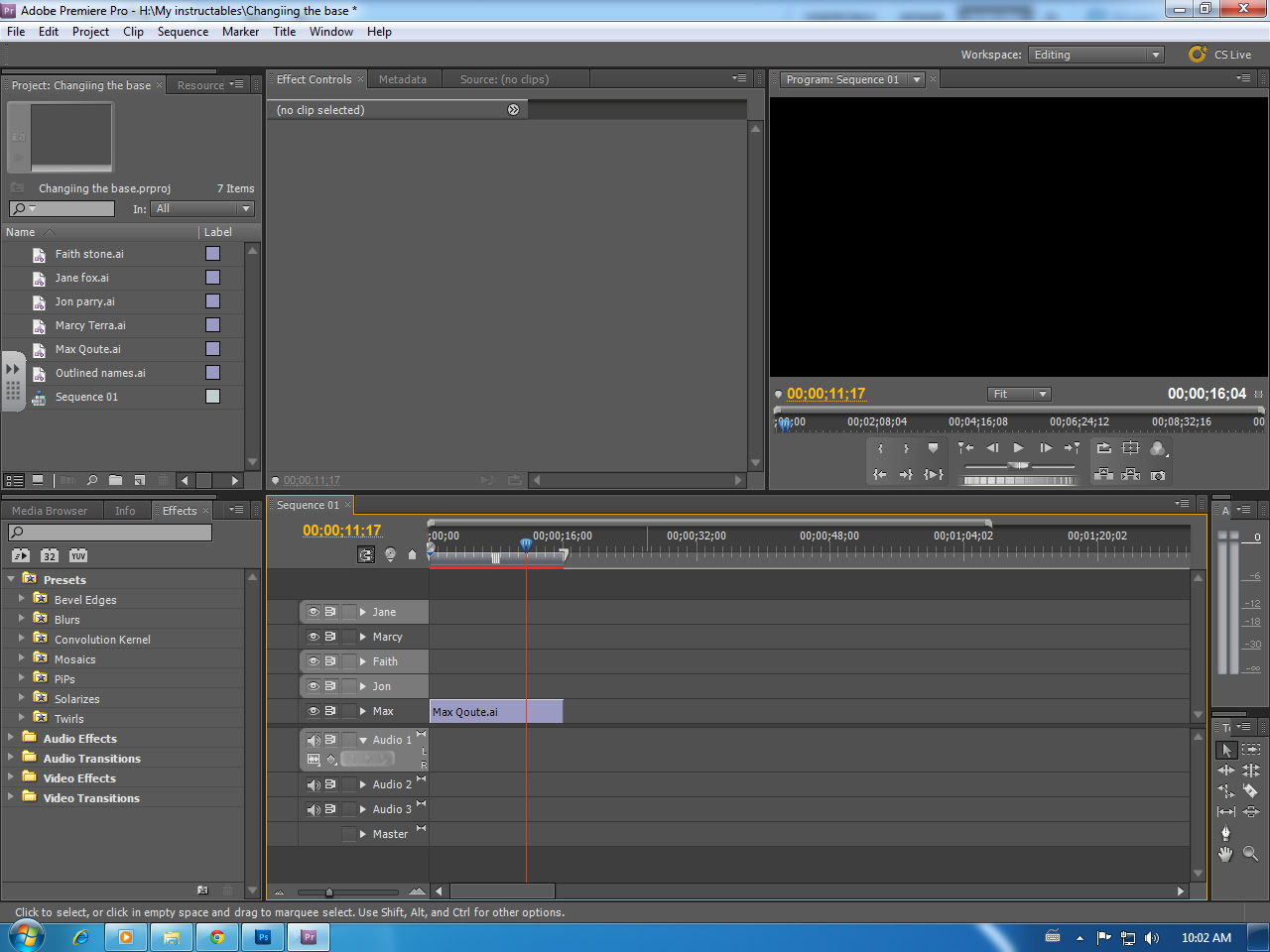The image size is (1270, 952).
Task: Toggle track lock box on Jane track
Action: tap(348, 612)
